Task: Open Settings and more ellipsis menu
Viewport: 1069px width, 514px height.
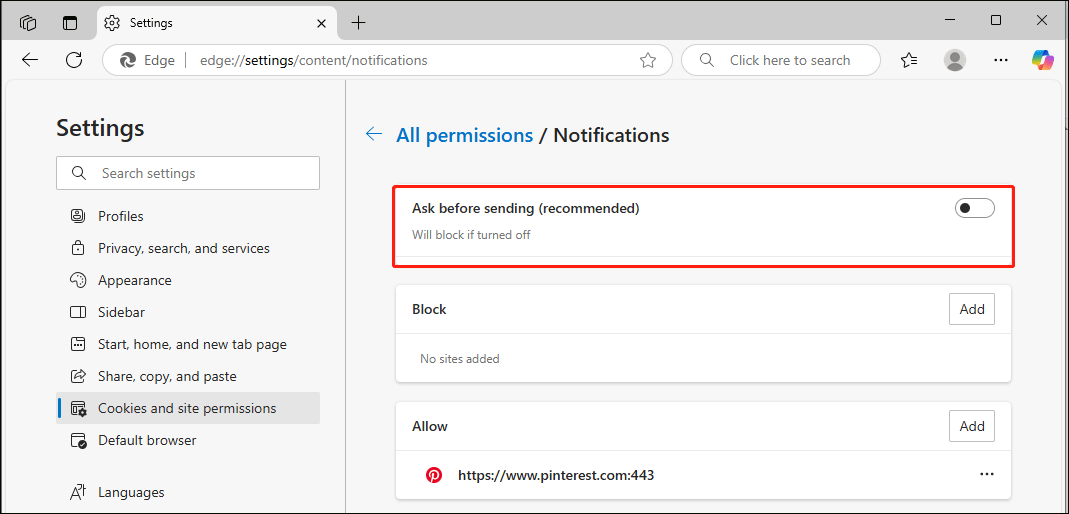Action: 1001,60
